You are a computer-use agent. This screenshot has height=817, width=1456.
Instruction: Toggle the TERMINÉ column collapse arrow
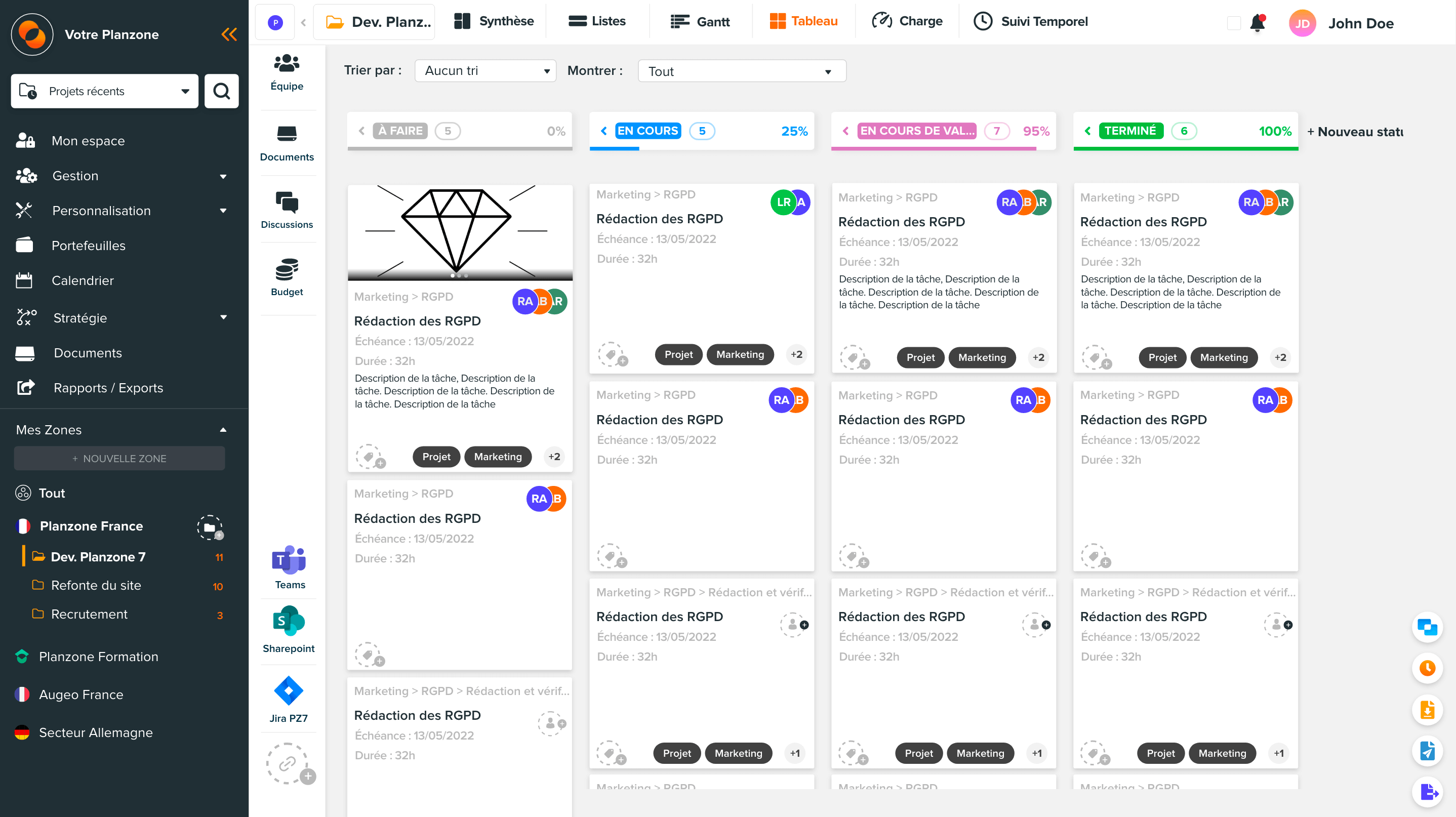(1088, 130)
